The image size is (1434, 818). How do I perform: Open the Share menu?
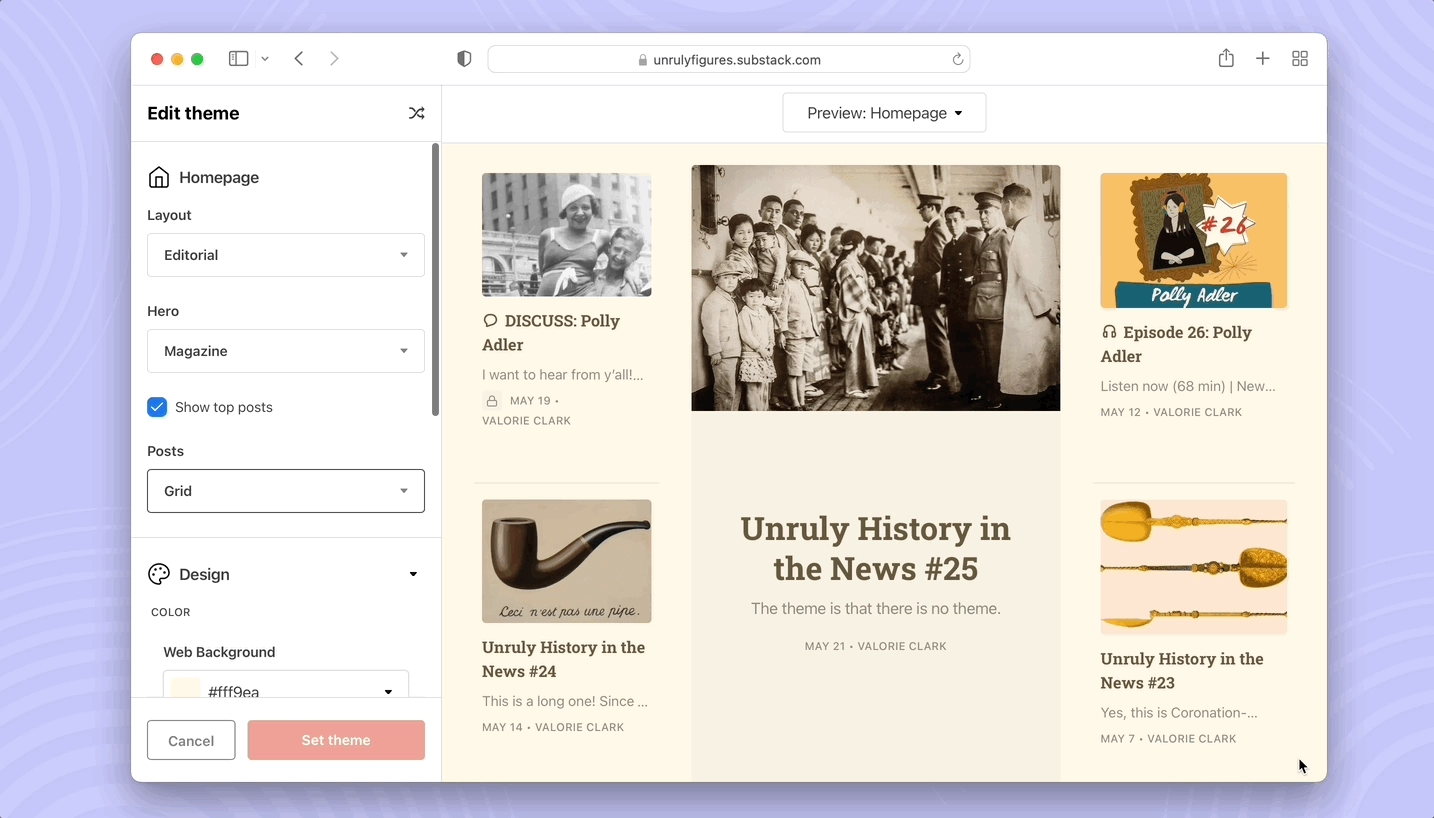1226,58
